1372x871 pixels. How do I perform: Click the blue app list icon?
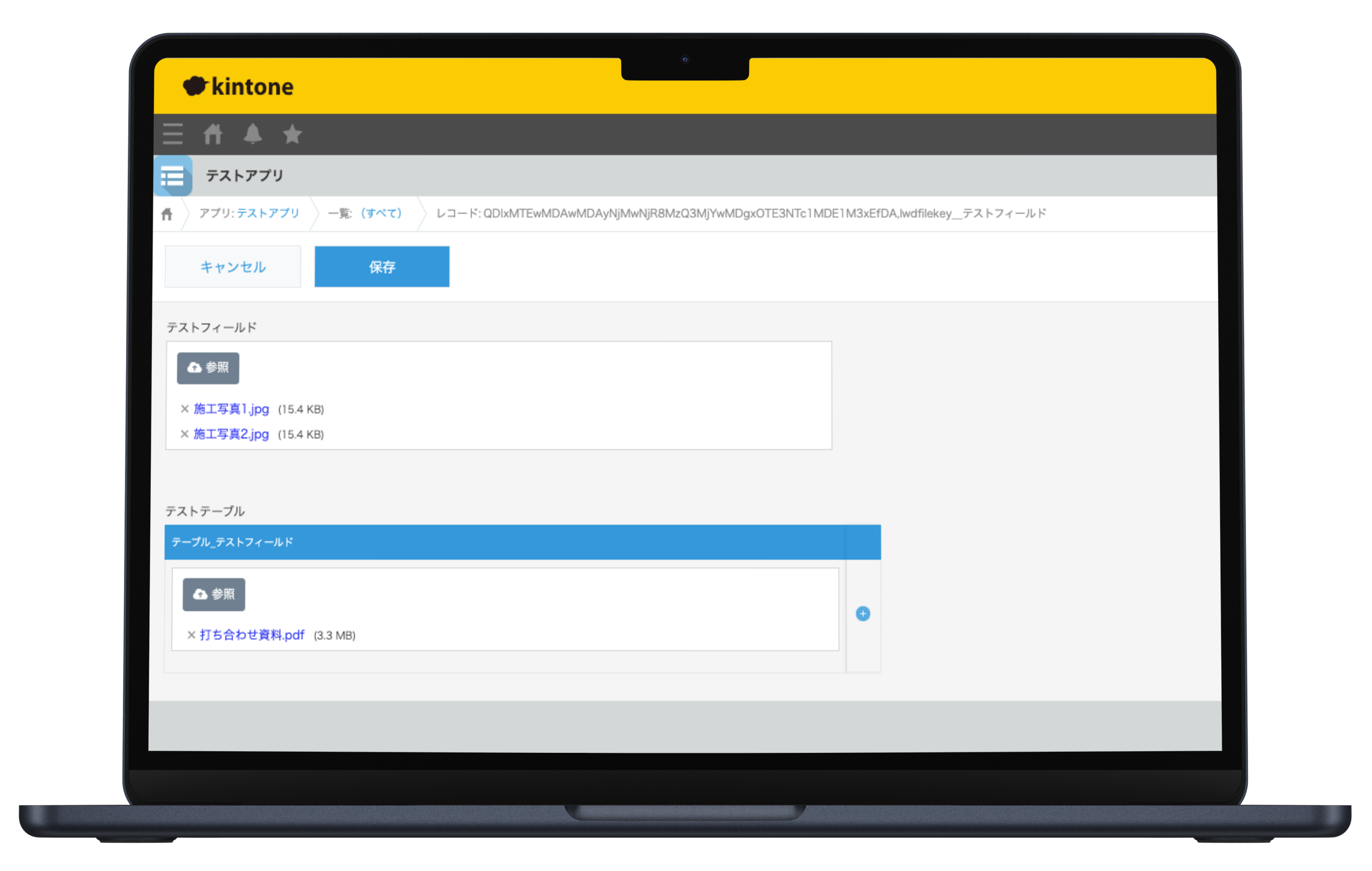pos(173,176)
